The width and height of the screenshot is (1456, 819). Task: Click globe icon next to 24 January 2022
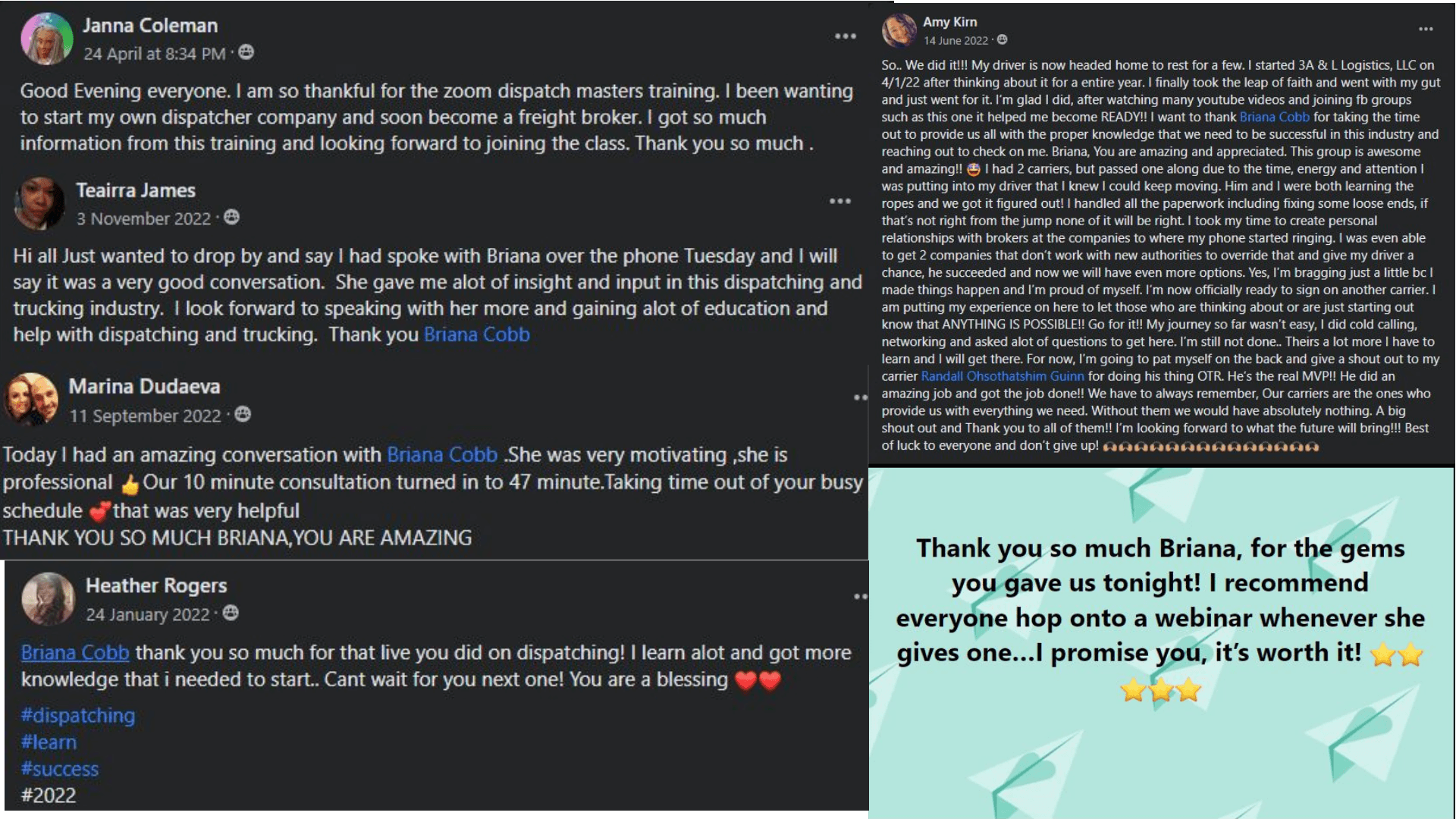click(231, 613)
